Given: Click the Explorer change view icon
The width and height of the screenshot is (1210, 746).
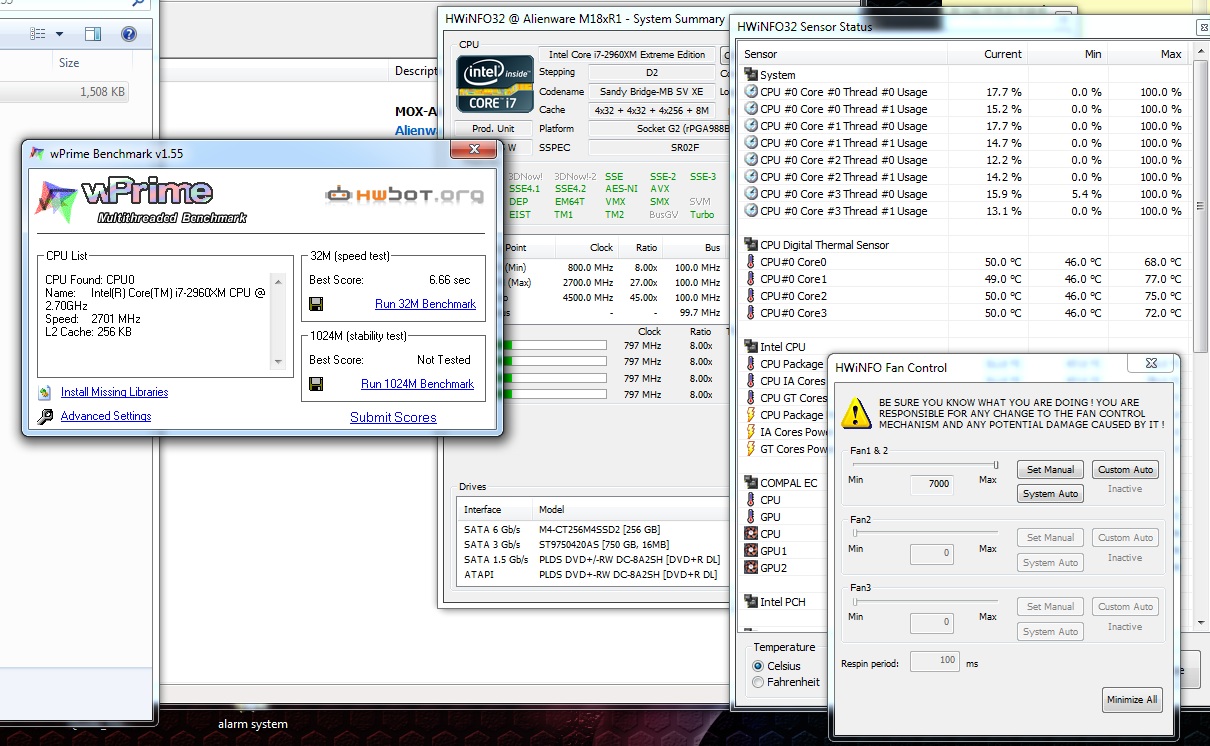Looking at the screenshot, I should [x=38, y=34].
